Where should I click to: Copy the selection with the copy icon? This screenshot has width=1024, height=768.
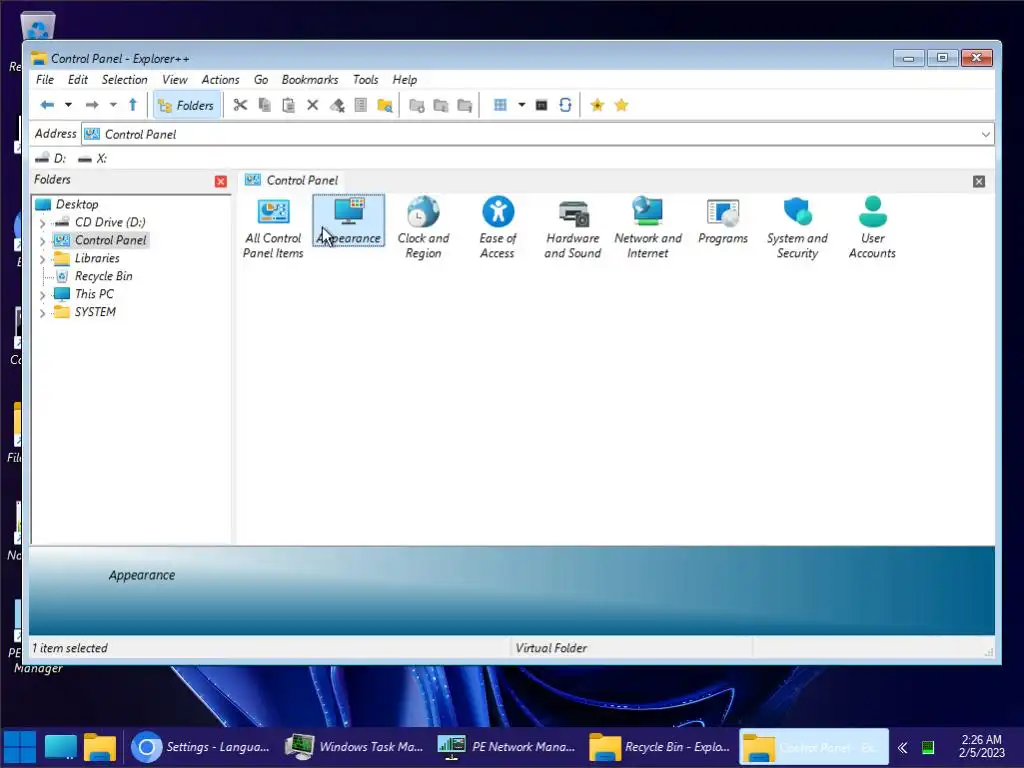coord(264,105)
